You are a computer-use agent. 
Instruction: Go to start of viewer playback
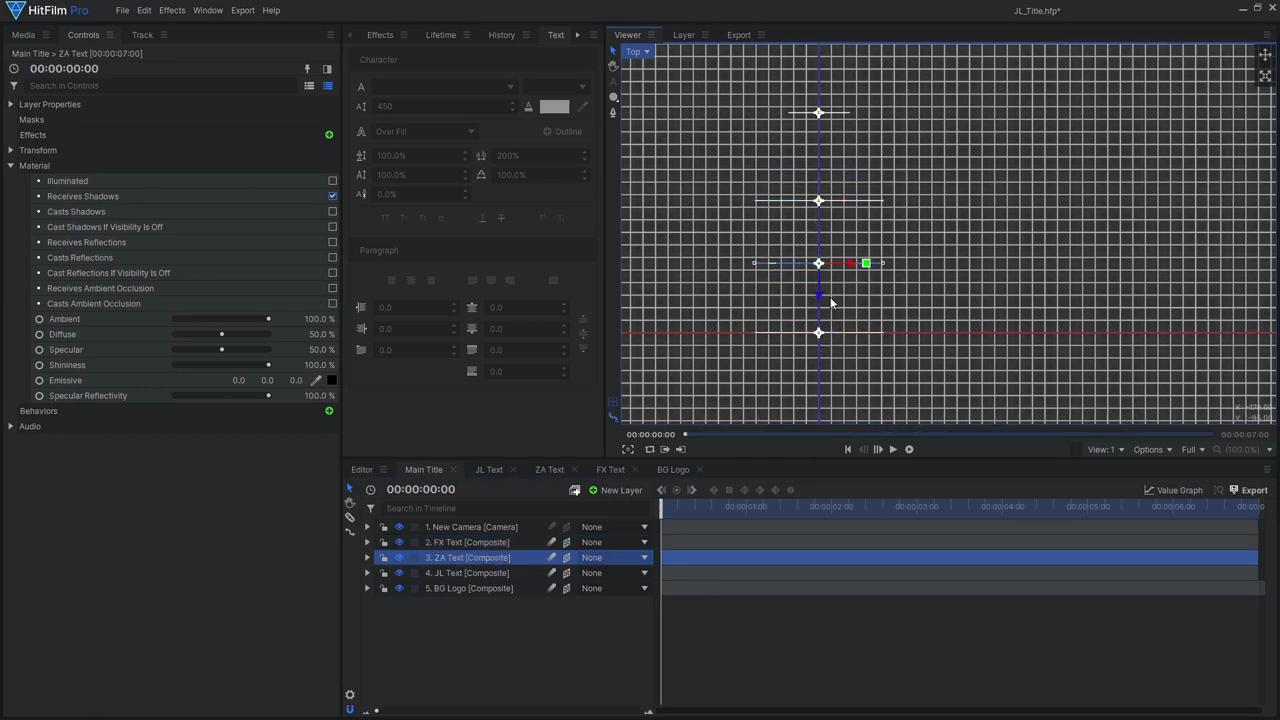[848, 449]
